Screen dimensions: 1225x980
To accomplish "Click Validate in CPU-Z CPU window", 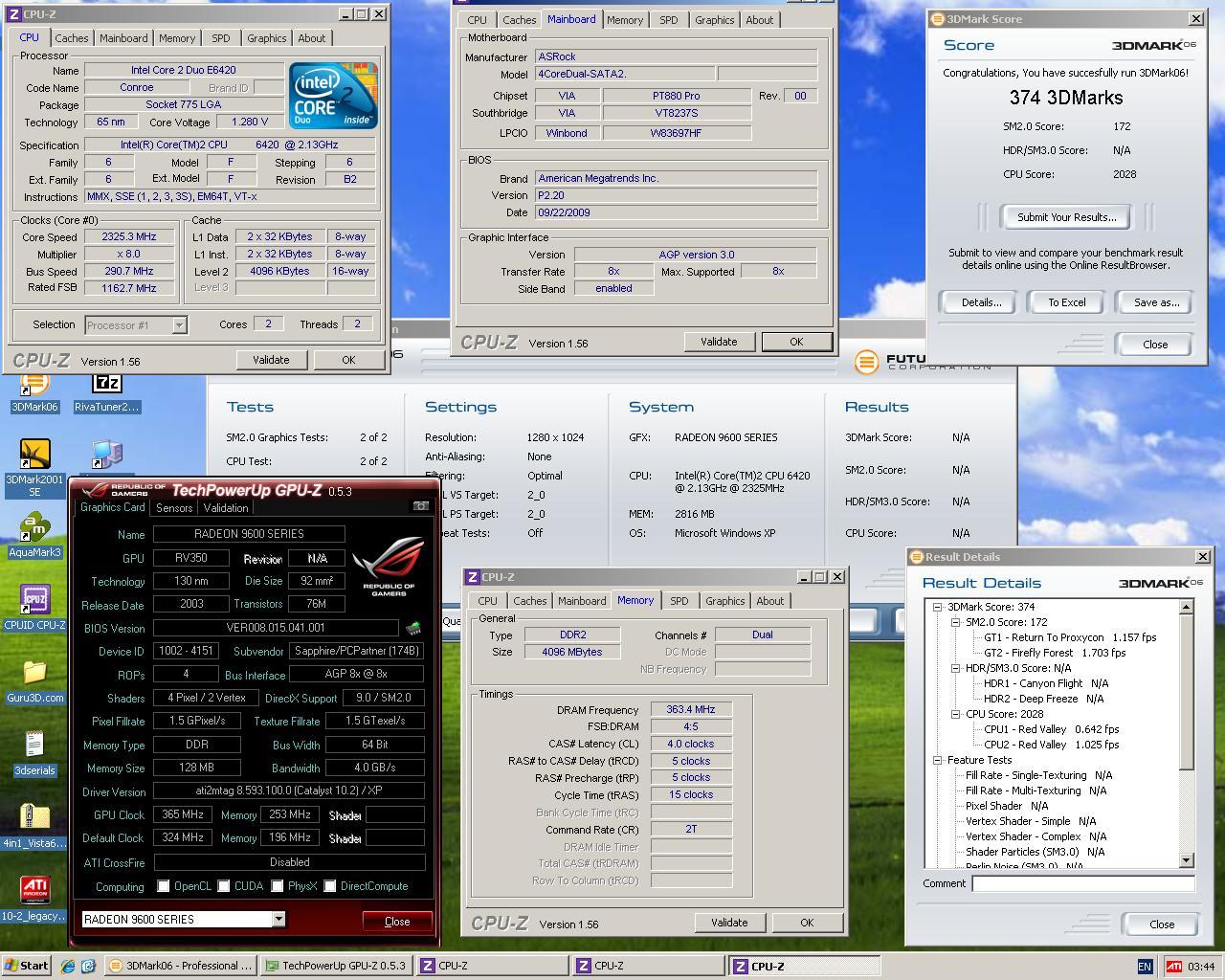I will click(271, 360).
